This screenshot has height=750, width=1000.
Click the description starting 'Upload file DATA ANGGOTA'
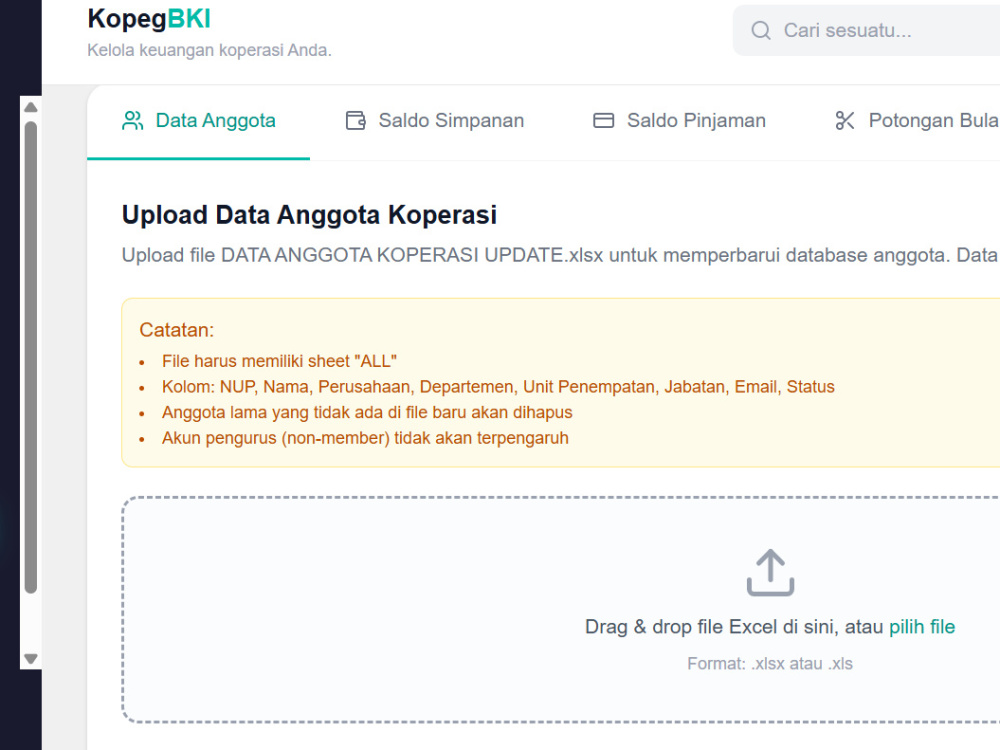click(561, 255)
